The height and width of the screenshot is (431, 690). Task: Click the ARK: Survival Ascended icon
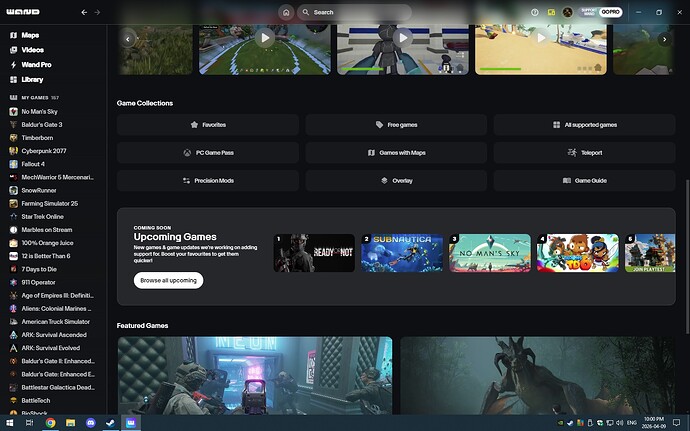[x=14, y=335]
